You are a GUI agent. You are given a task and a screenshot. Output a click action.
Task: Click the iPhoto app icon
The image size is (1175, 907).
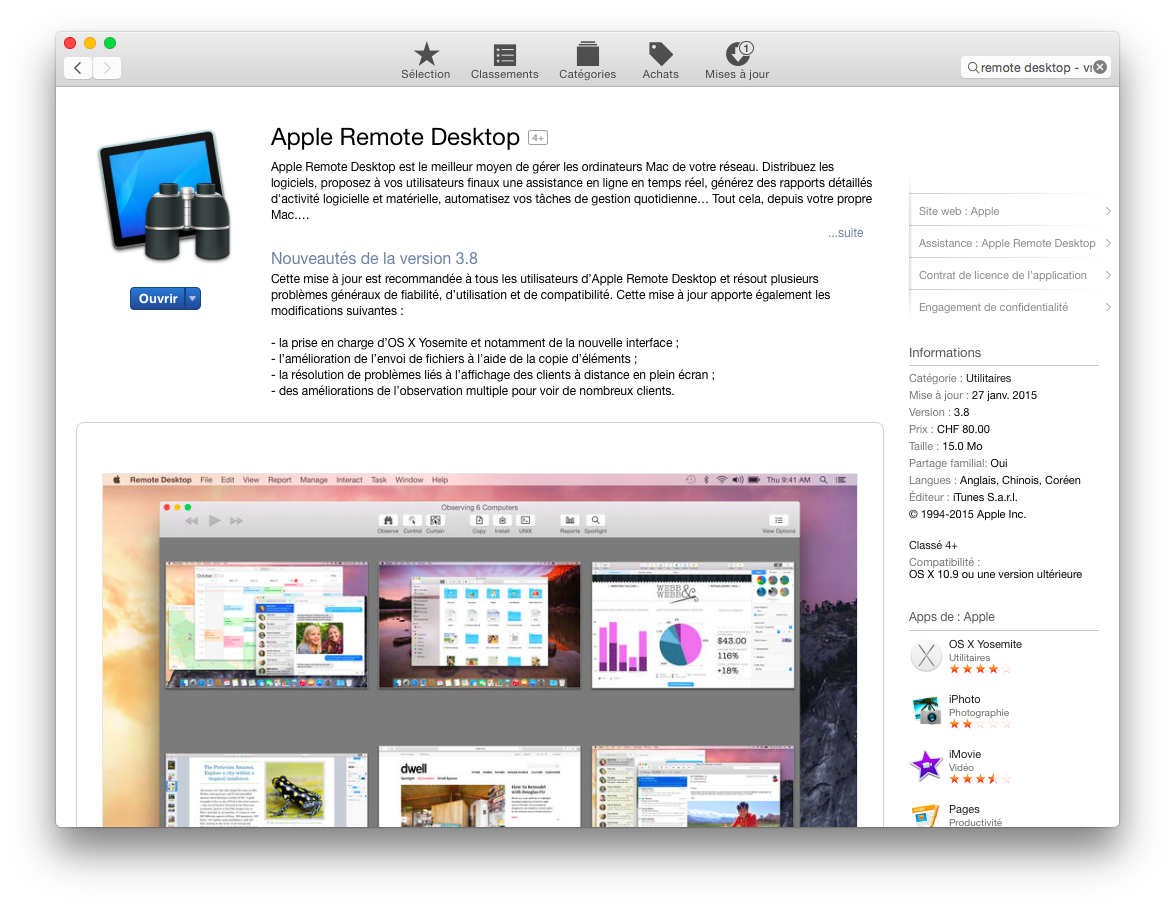pyautogui.click(x=926, y=711)
